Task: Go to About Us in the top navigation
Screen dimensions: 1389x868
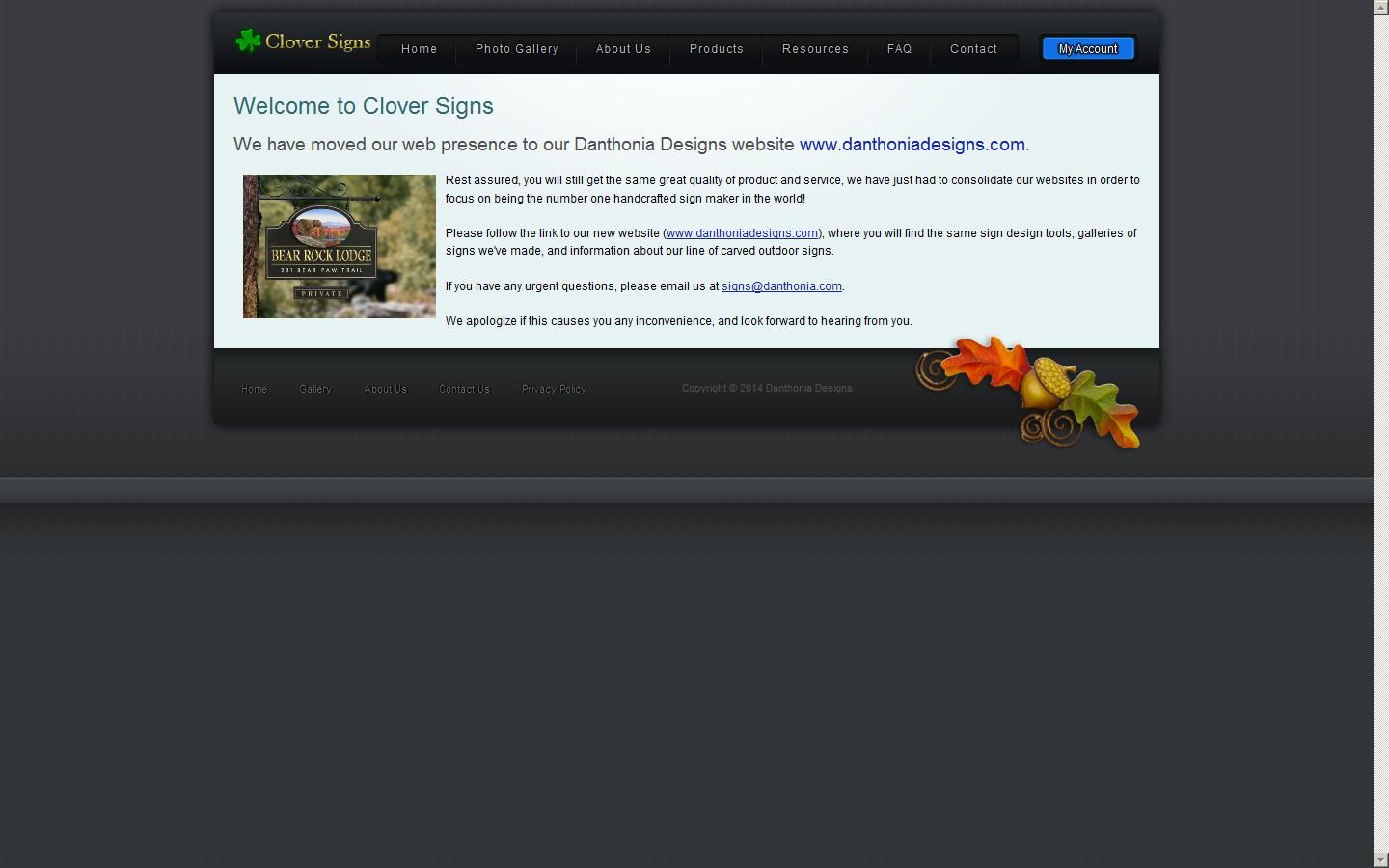Action: pyautogui.click(x=623, y=49)
